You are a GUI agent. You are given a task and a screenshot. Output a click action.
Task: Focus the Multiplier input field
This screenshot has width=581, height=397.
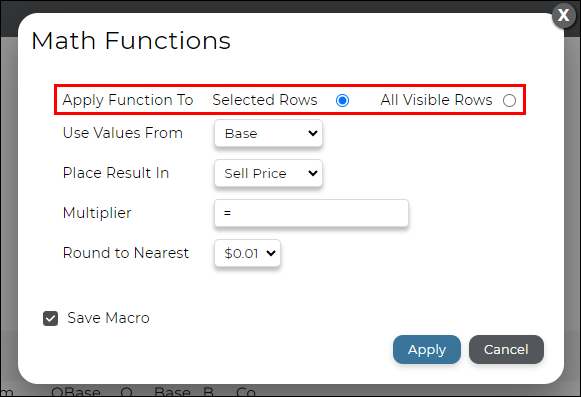(x=311, y=213)
